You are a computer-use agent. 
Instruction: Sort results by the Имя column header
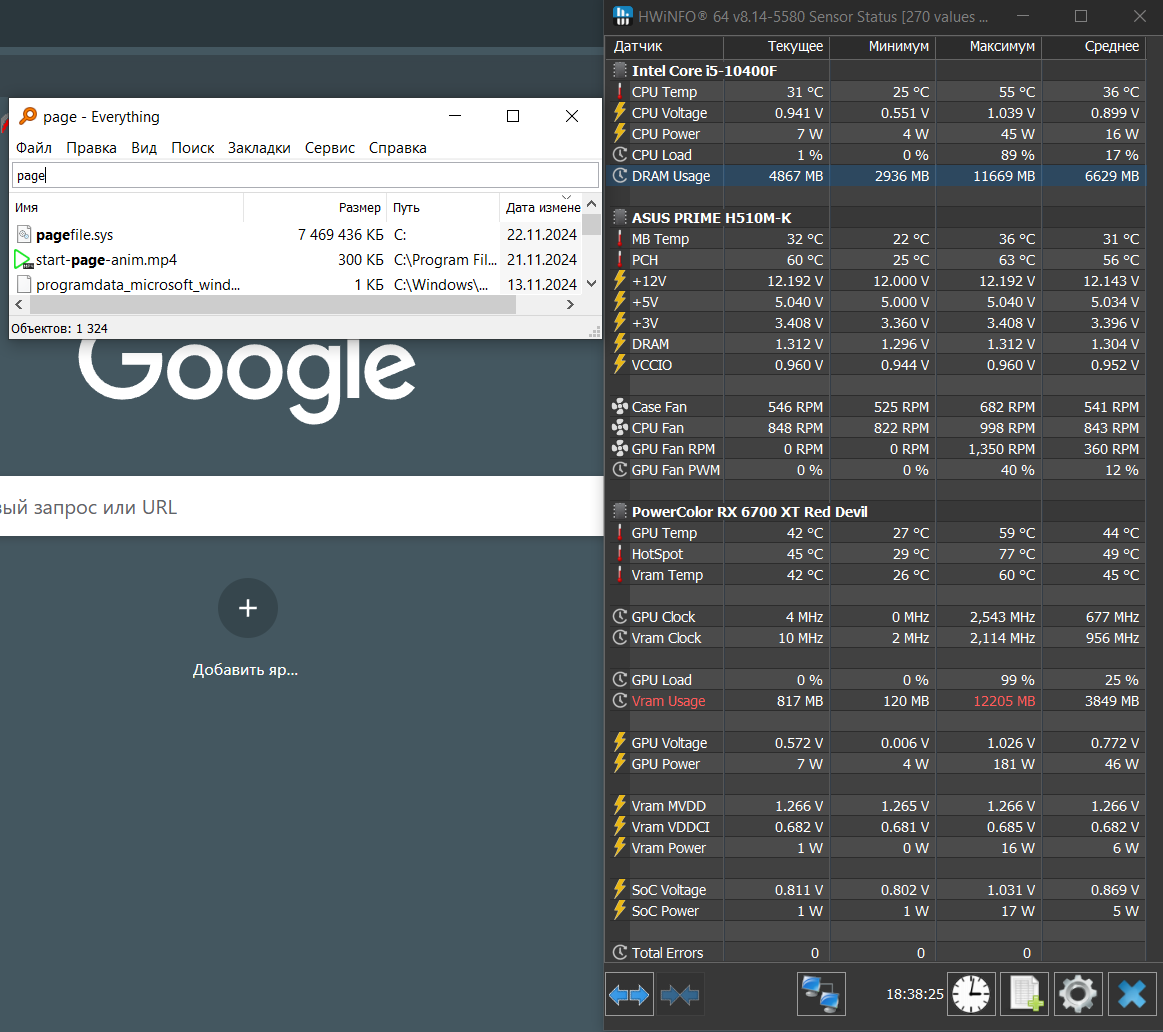[x=127, y=208]
